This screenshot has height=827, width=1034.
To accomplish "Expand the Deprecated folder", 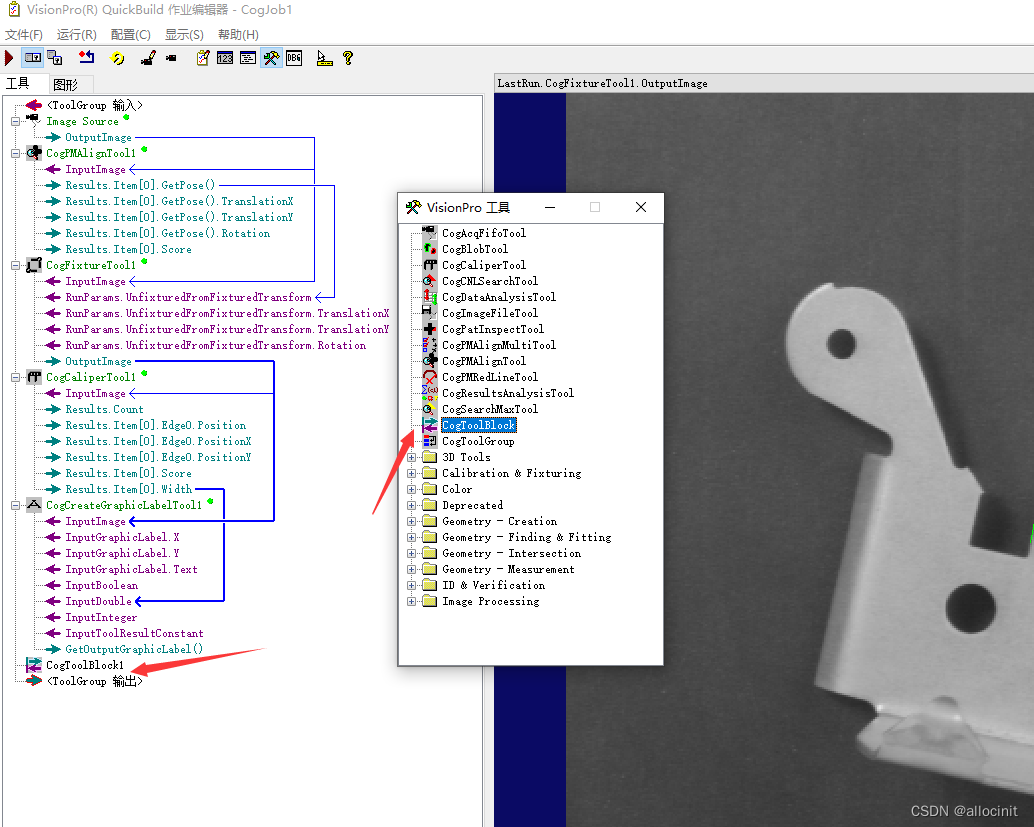I will coord(411,505).
